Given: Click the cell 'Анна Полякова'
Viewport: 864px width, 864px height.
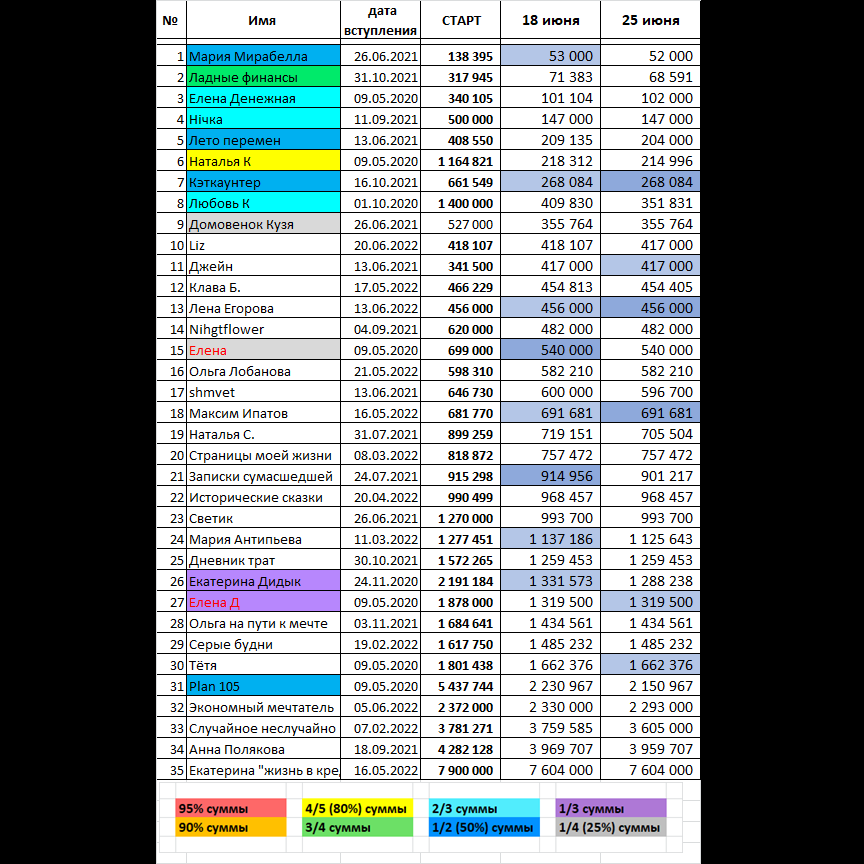Looking at the screenshot, I should [263, 749].
